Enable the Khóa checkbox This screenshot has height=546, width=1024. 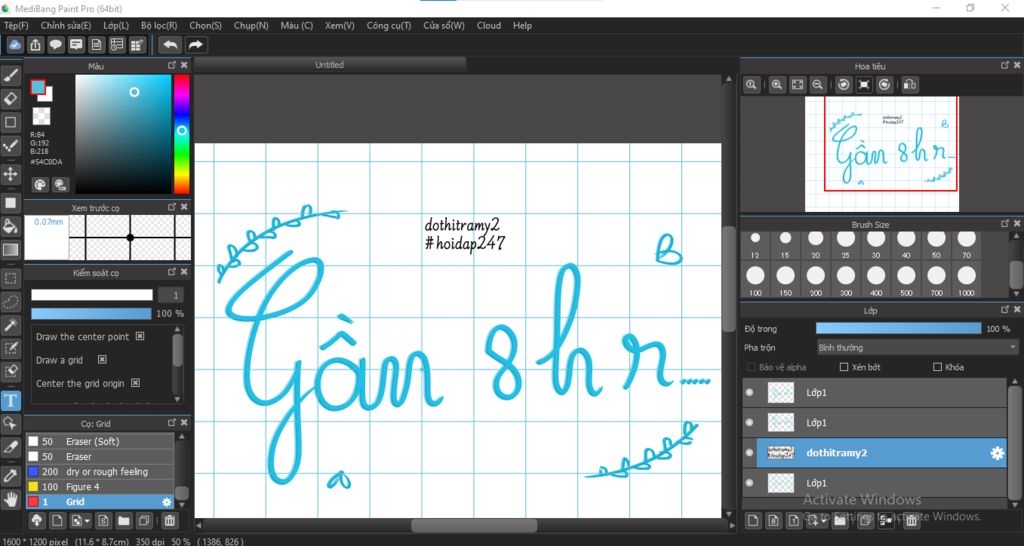click(x=938, y=367)
